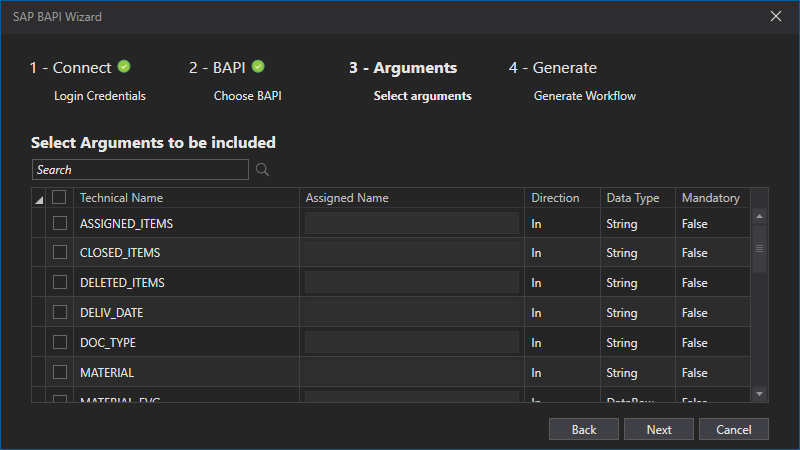Click Generate Workflow step subtitle

(x=585, y=96)
